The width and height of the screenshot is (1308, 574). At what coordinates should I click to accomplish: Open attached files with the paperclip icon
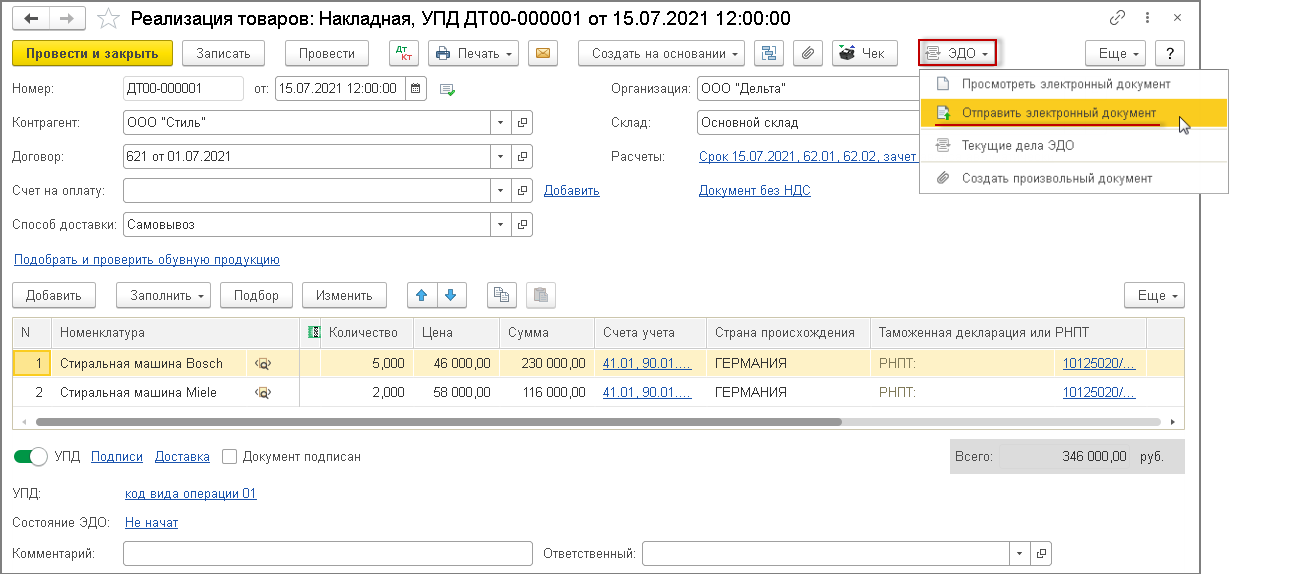pos(807,53)
